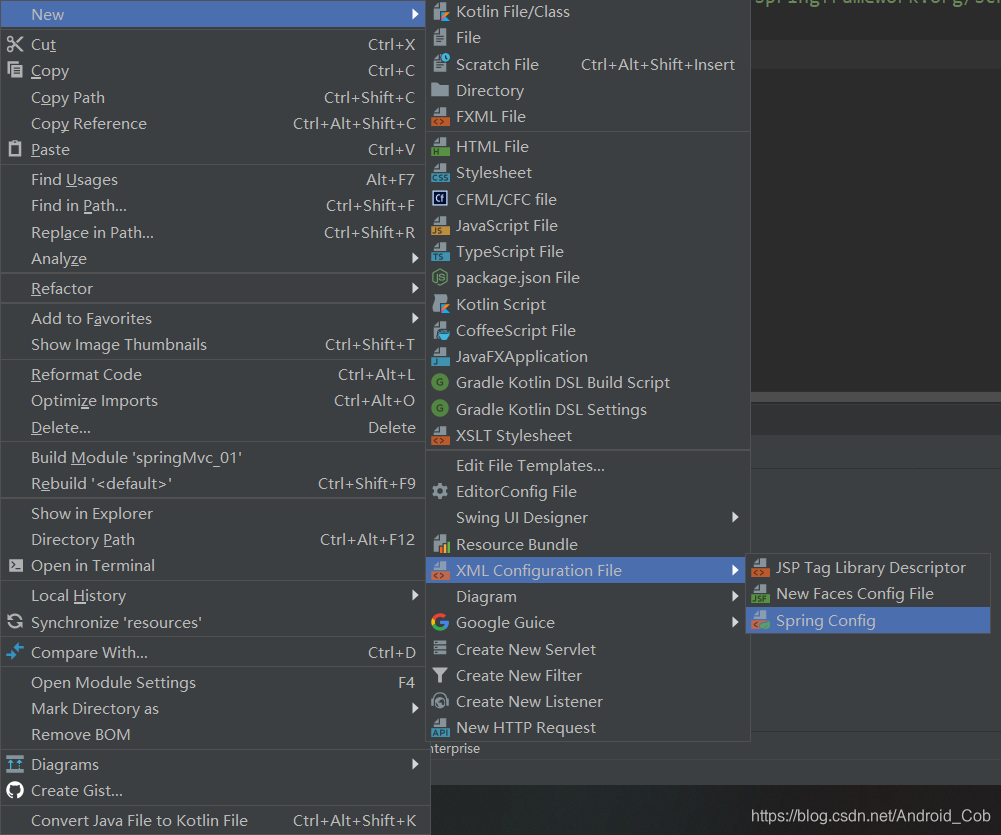The image size is (1001, 835).
Task: Click the Gradle Kotlin DSL Build Script icon
Action: pos(440,382)
